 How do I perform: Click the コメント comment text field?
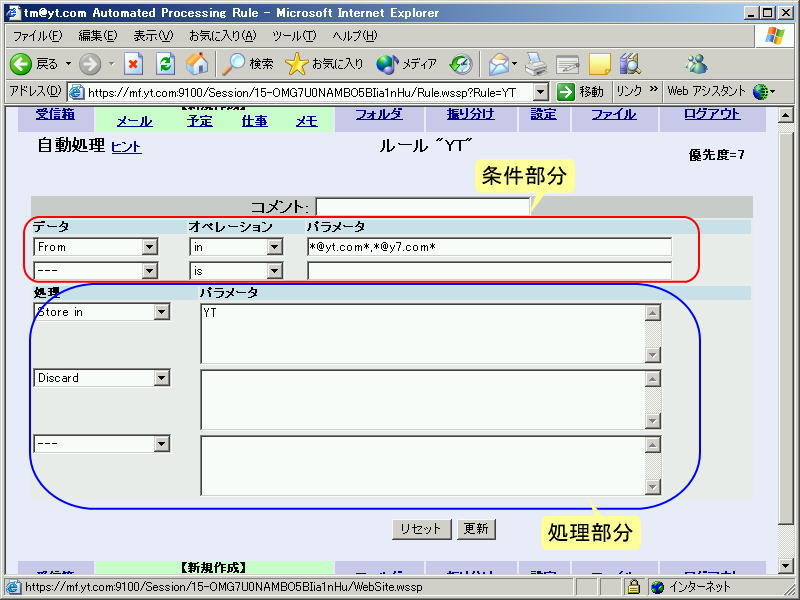tap(422, 206)
